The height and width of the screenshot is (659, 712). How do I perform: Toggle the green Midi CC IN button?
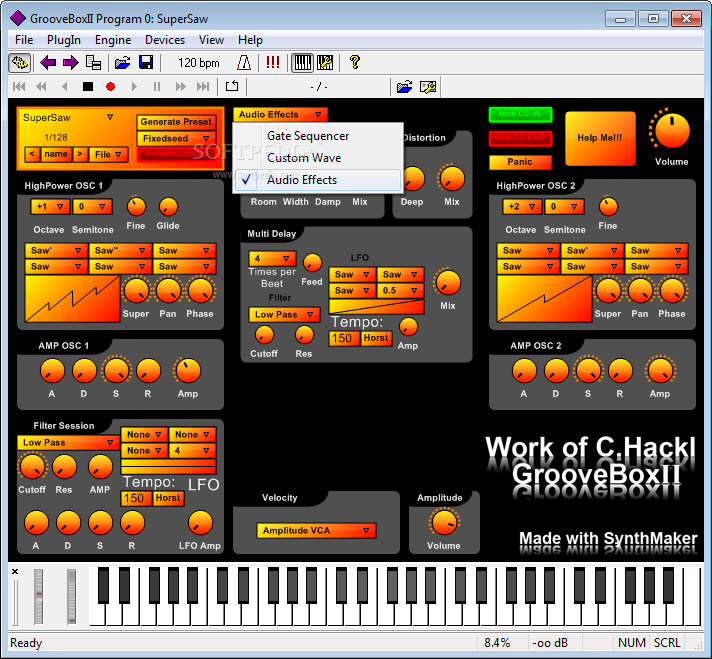click(520, 114)
